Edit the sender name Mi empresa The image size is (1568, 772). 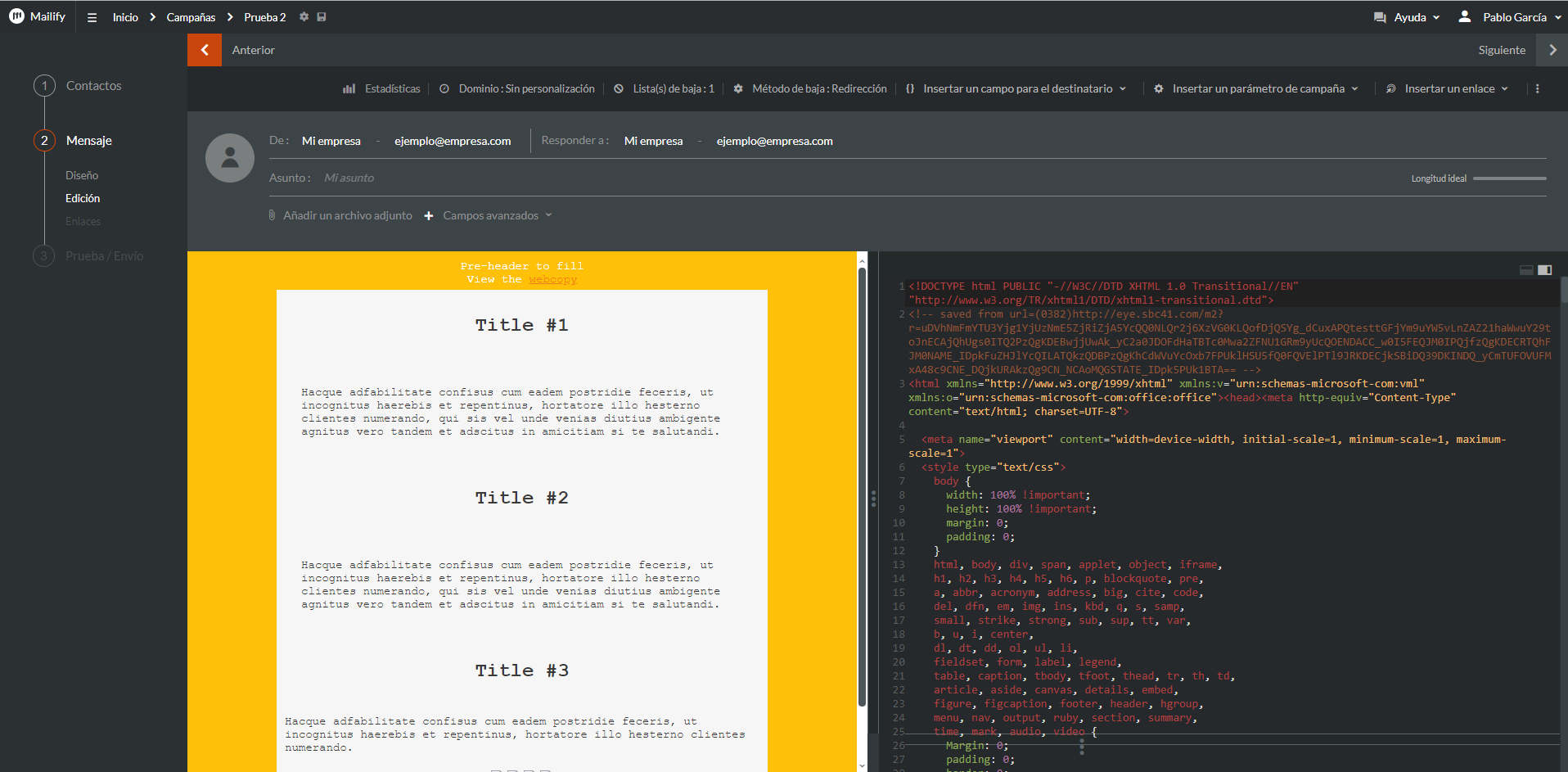[x=331, y=141]
